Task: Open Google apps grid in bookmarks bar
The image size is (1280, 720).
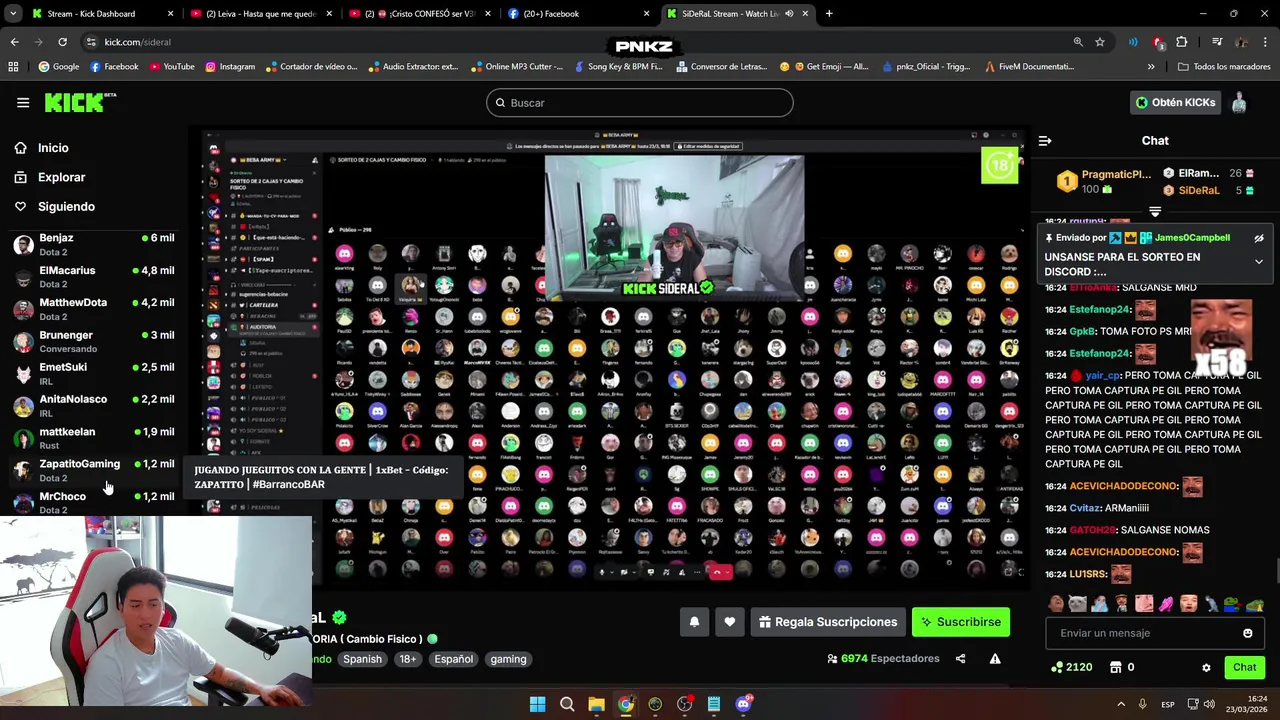Action: pyautogui.click(x=13, y=67)
